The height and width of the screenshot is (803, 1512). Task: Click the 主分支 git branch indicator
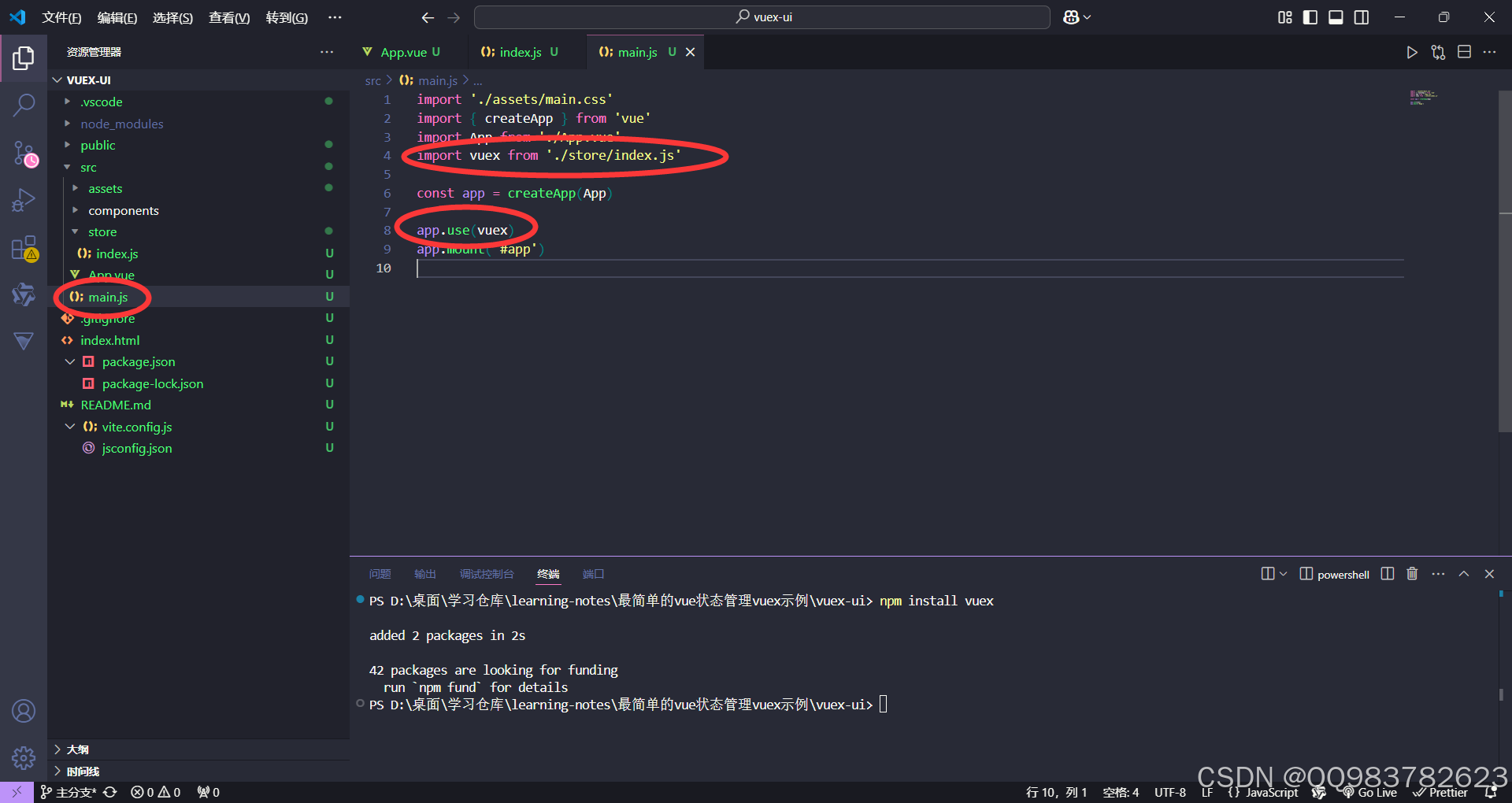coord(69,792)
